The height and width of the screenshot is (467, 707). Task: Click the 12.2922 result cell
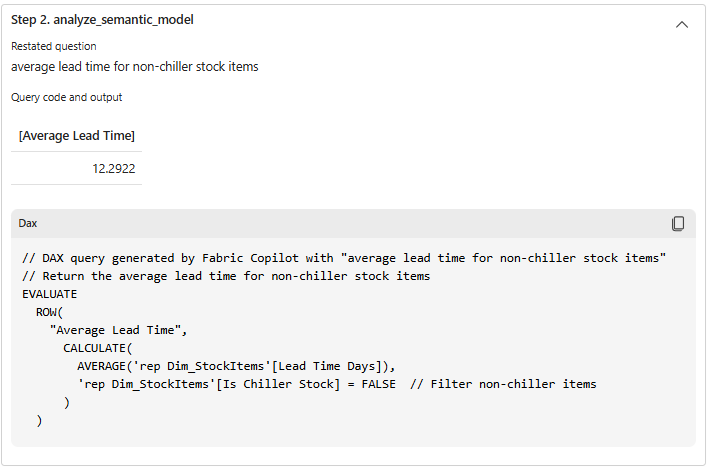pyautogui.click(x=113, y=169)
